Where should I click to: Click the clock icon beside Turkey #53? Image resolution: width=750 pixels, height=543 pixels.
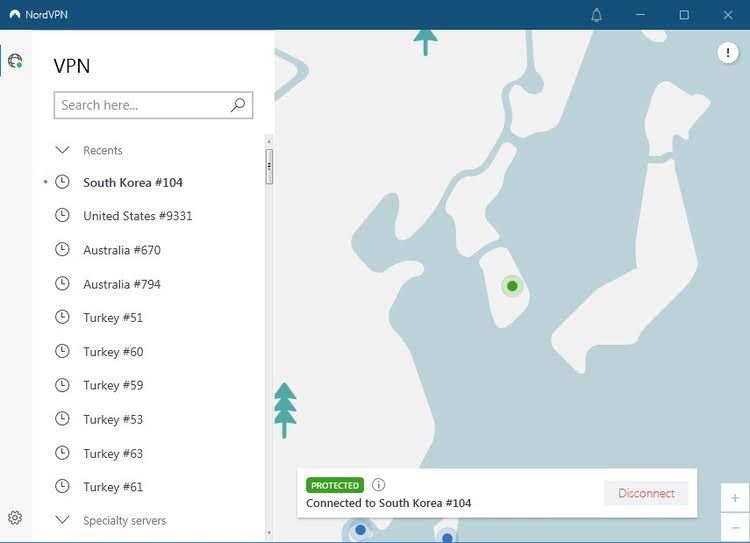[62, 419]
